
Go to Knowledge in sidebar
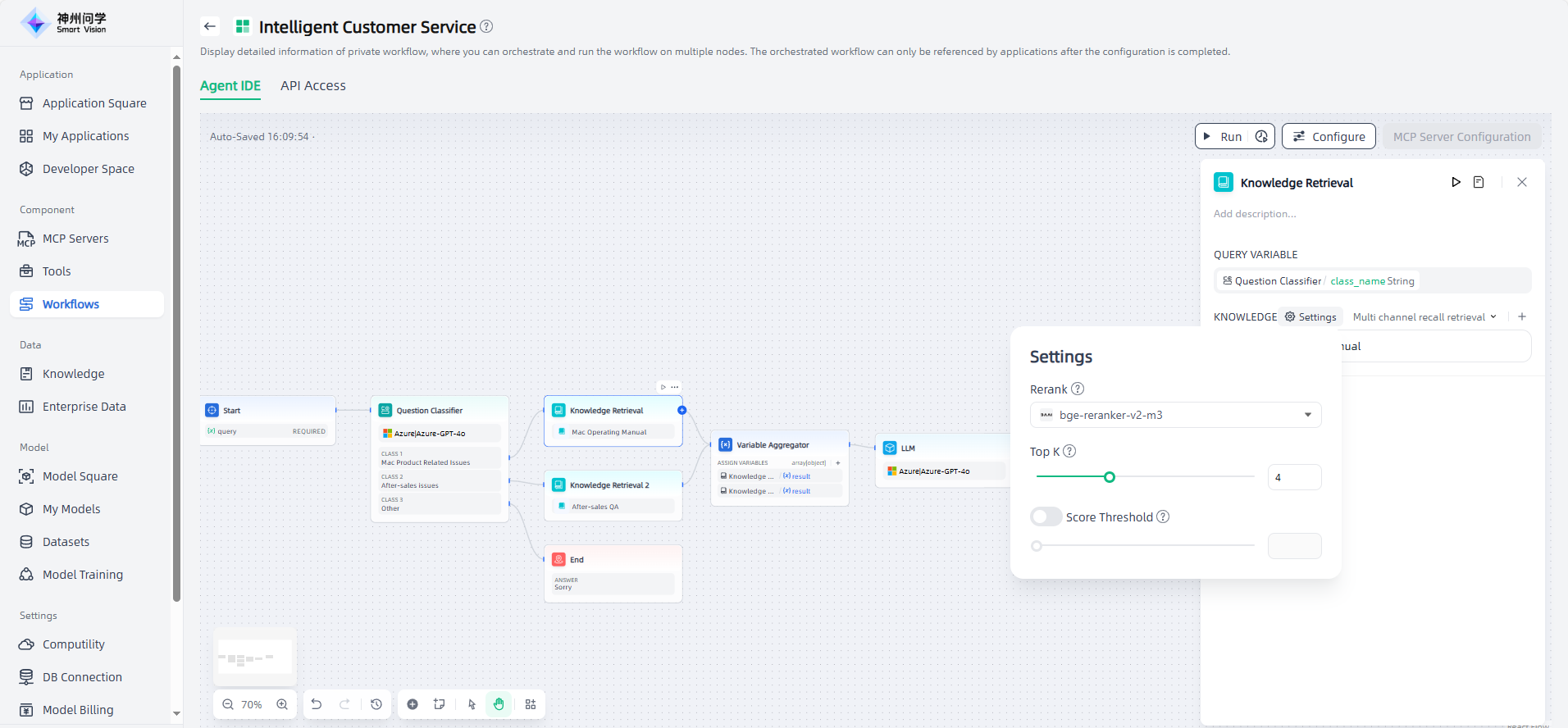point(73,374)
